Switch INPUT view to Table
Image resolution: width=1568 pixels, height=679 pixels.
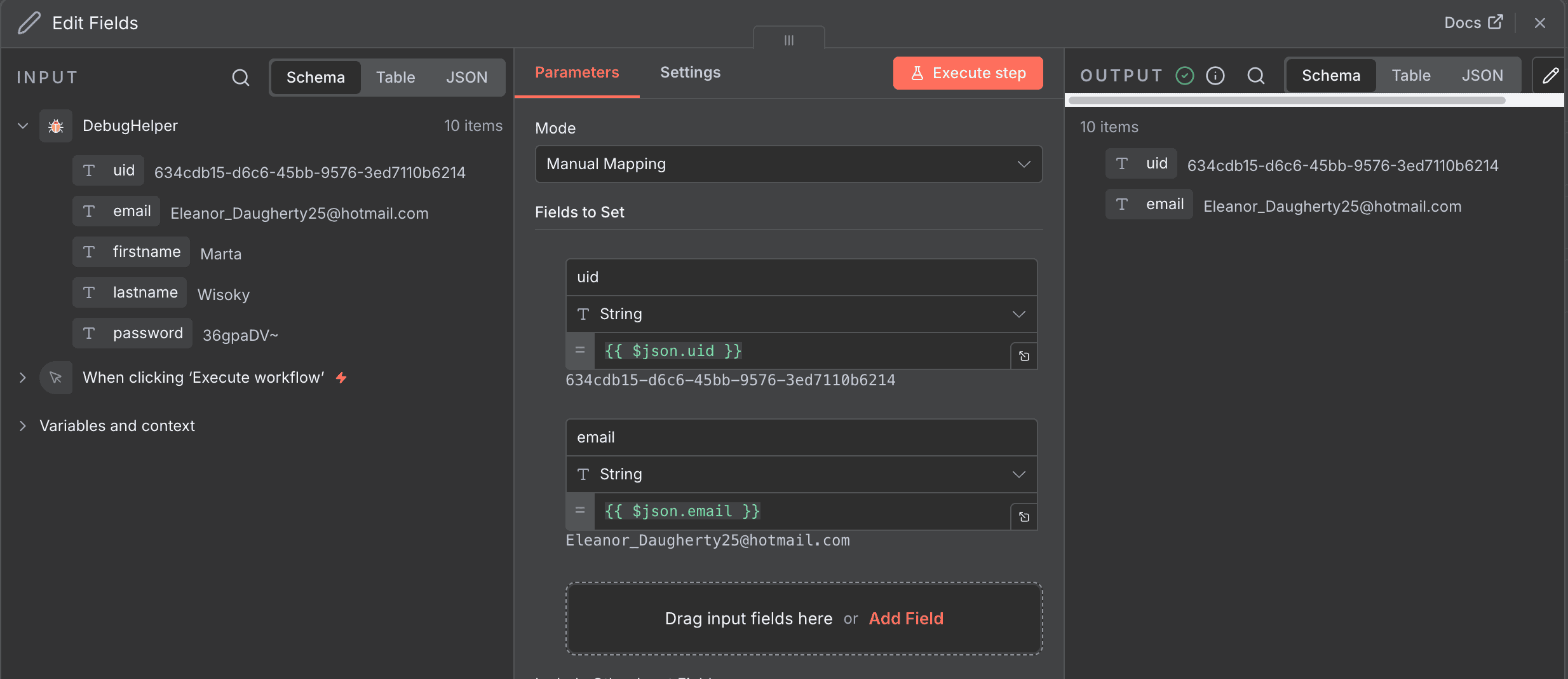point(395,78)
